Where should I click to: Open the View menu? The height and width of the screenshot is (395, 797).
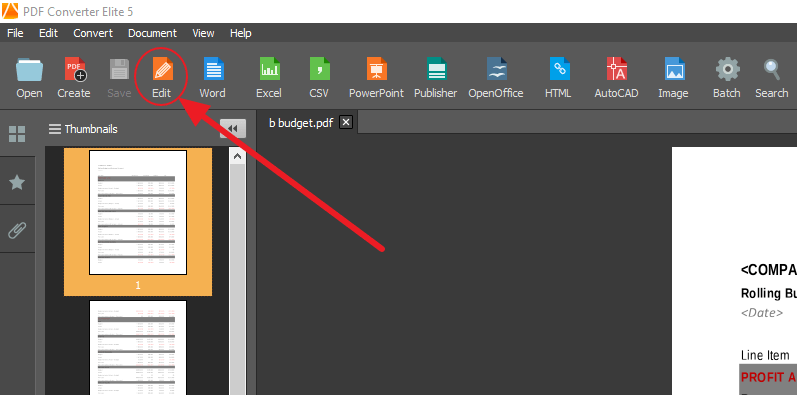pyautogui.click(x=203, y=33)
